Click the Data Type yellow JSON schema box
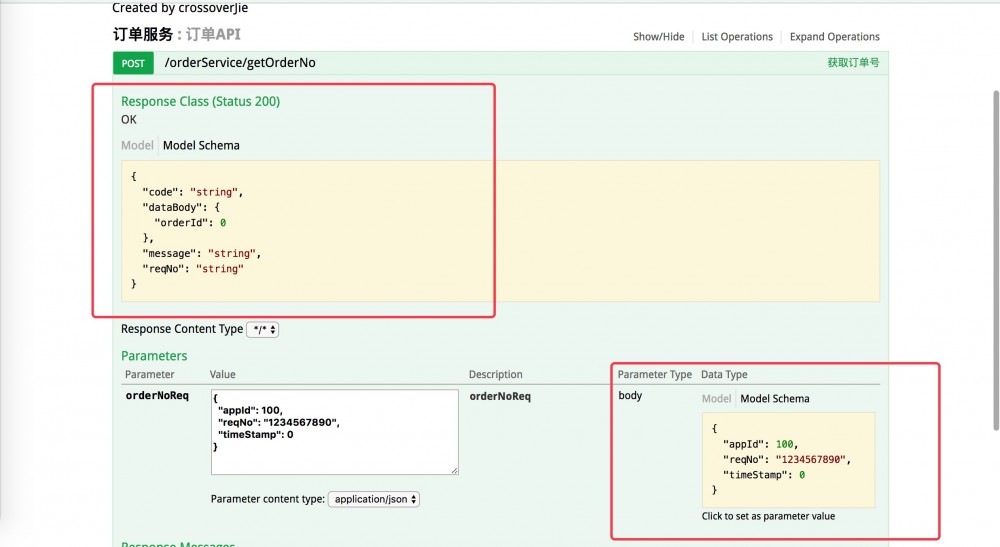 pos(787,459)
